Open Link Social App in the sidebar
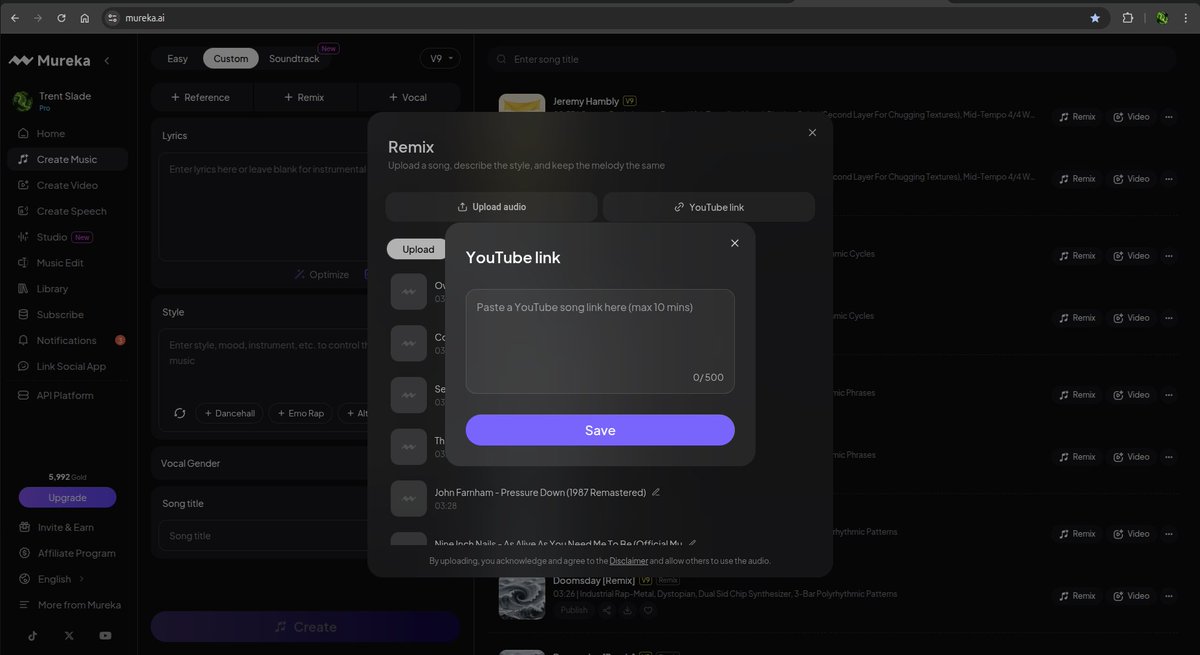This screenshot has width=1200, height=655. 65,366
